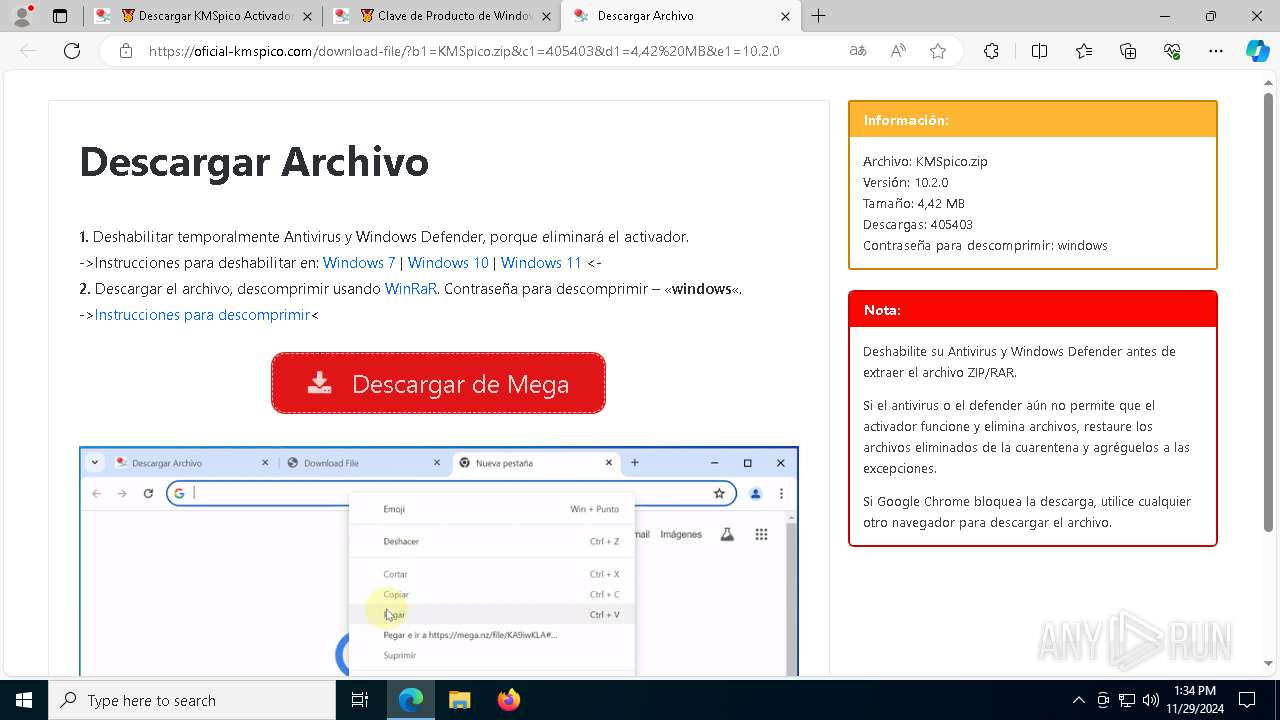The width and height of the screenshot is (1280, 720).
Task: Open the tab actions menu icon
Action: (x=60, y=16)
